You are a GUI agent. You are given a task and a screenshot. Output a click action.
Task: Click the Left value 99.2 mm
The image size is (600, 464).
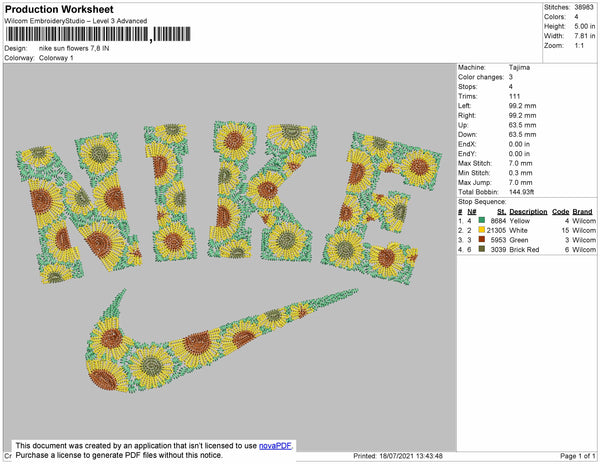pos(522,106)
